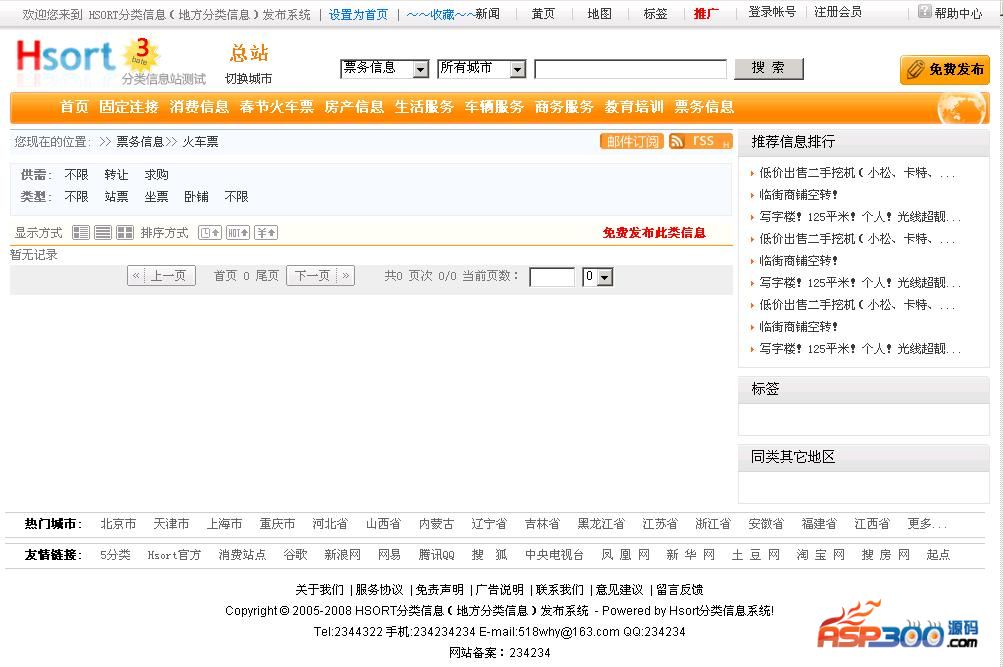Click 注册会员 register link
Image resolution: width=1003 pixels, height=667 pixels.
pos(838,12)
